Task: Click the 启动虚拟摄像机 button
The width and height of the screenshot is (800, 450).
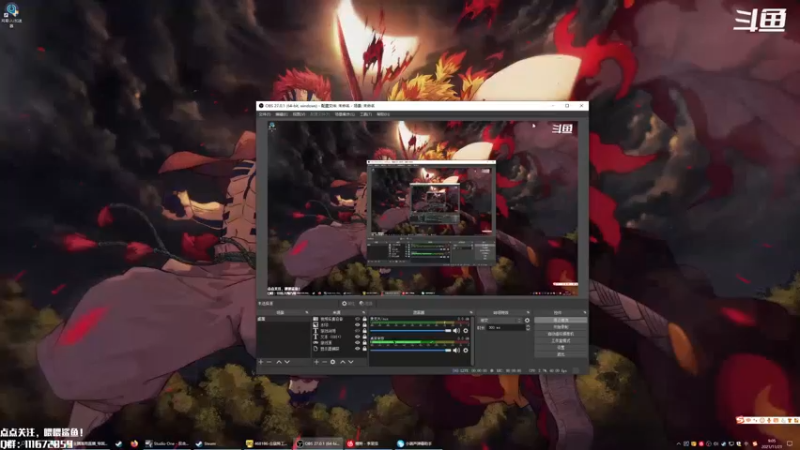Action: 561,334
